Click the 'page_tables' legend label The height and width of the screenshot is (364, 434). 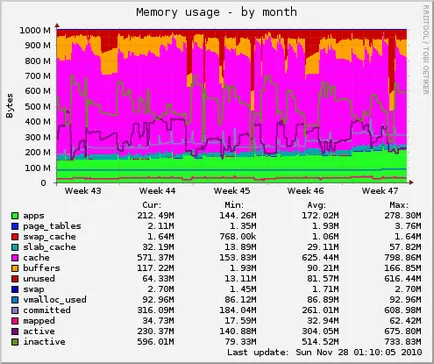[x=52, y=226]
